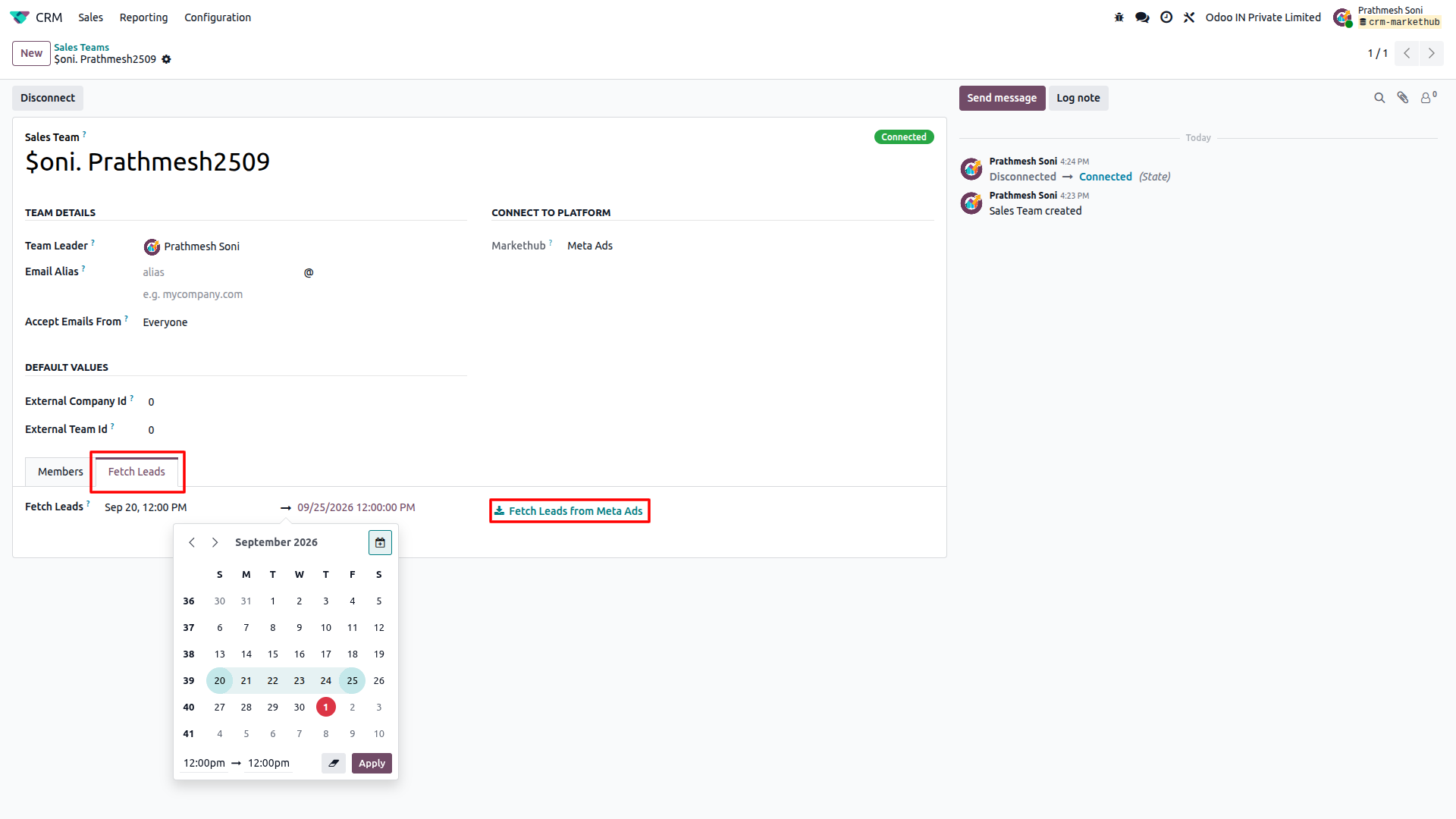Open the CRM app home icon

(20, 17)
